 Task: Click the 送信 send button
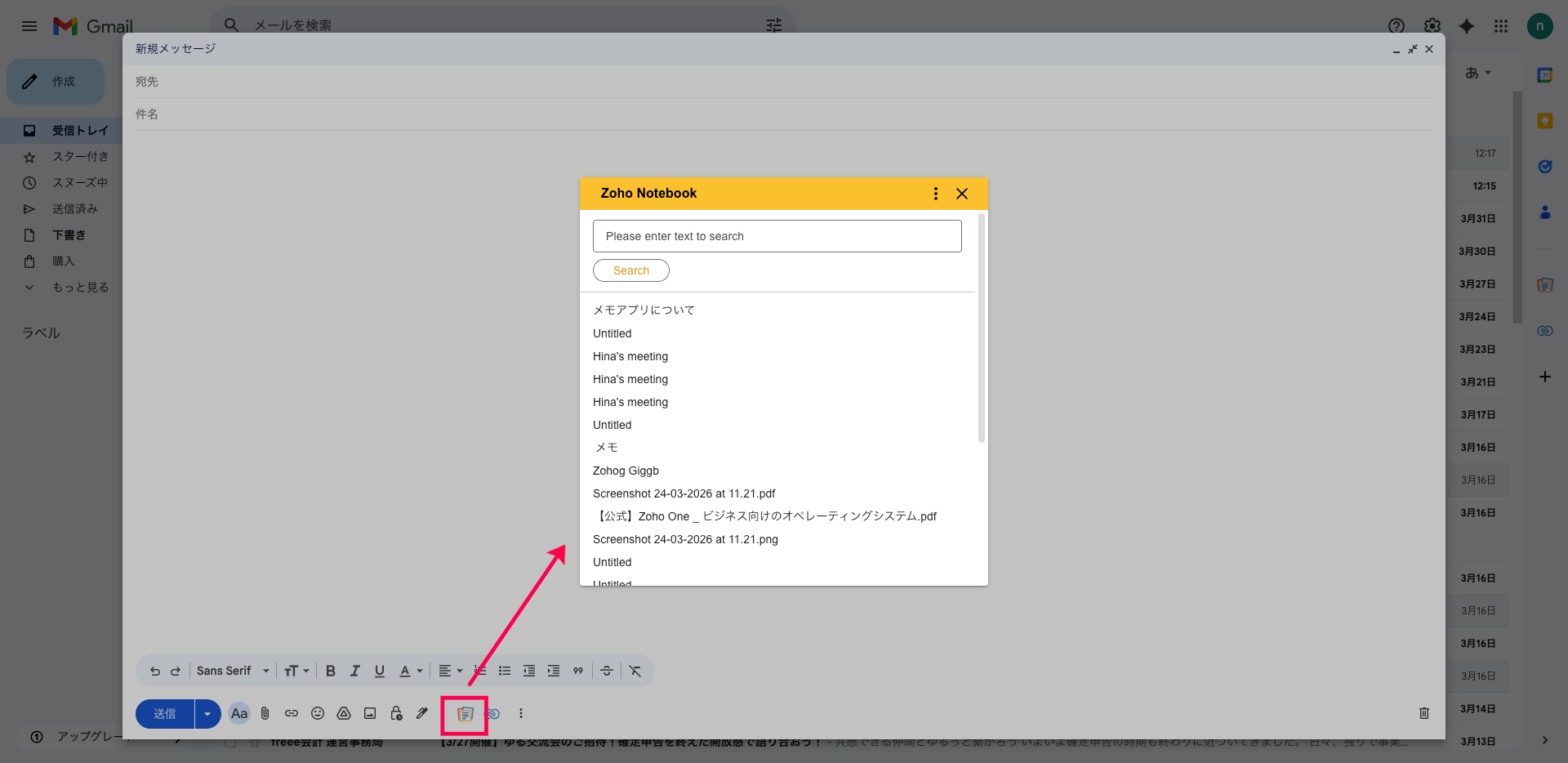click(165, 713)
